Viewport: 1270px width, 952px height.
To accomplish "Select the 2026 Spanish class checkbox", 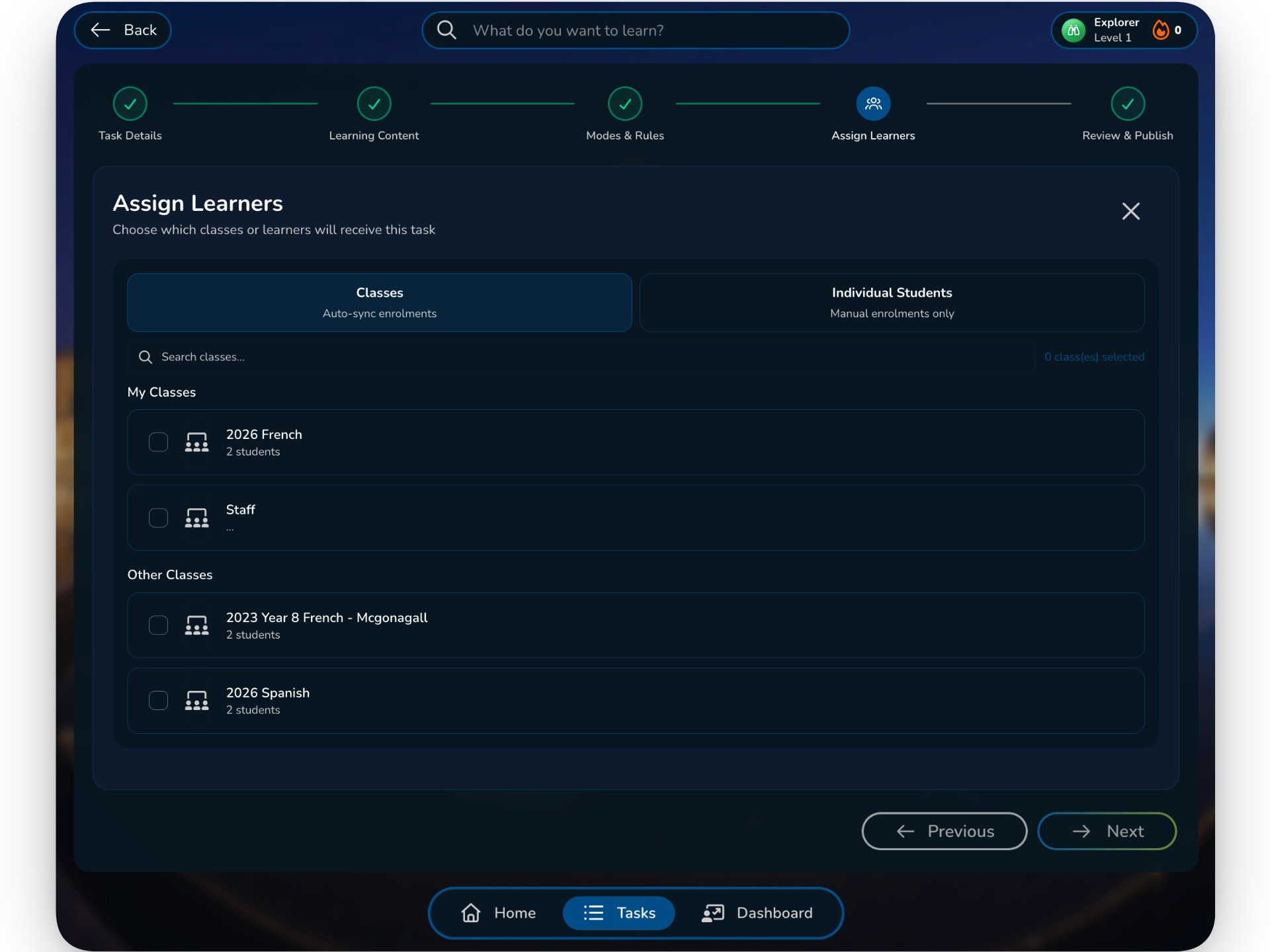I will pos(158,701).
